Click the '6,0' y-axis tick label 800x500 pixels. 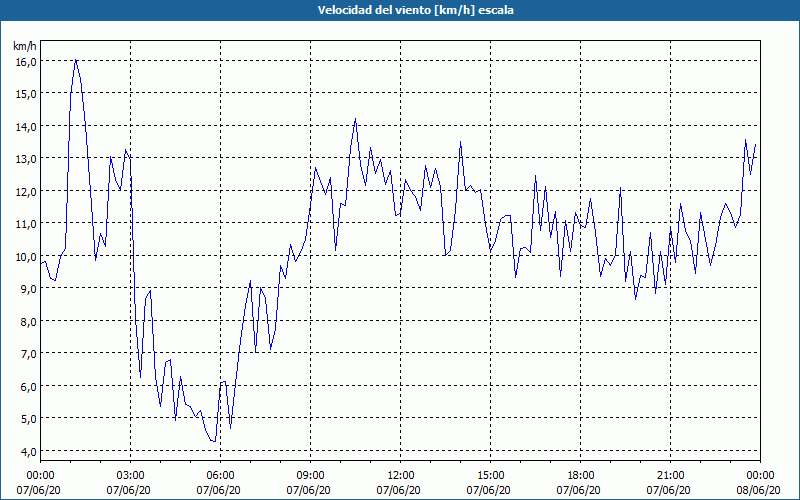click(28, 386)
